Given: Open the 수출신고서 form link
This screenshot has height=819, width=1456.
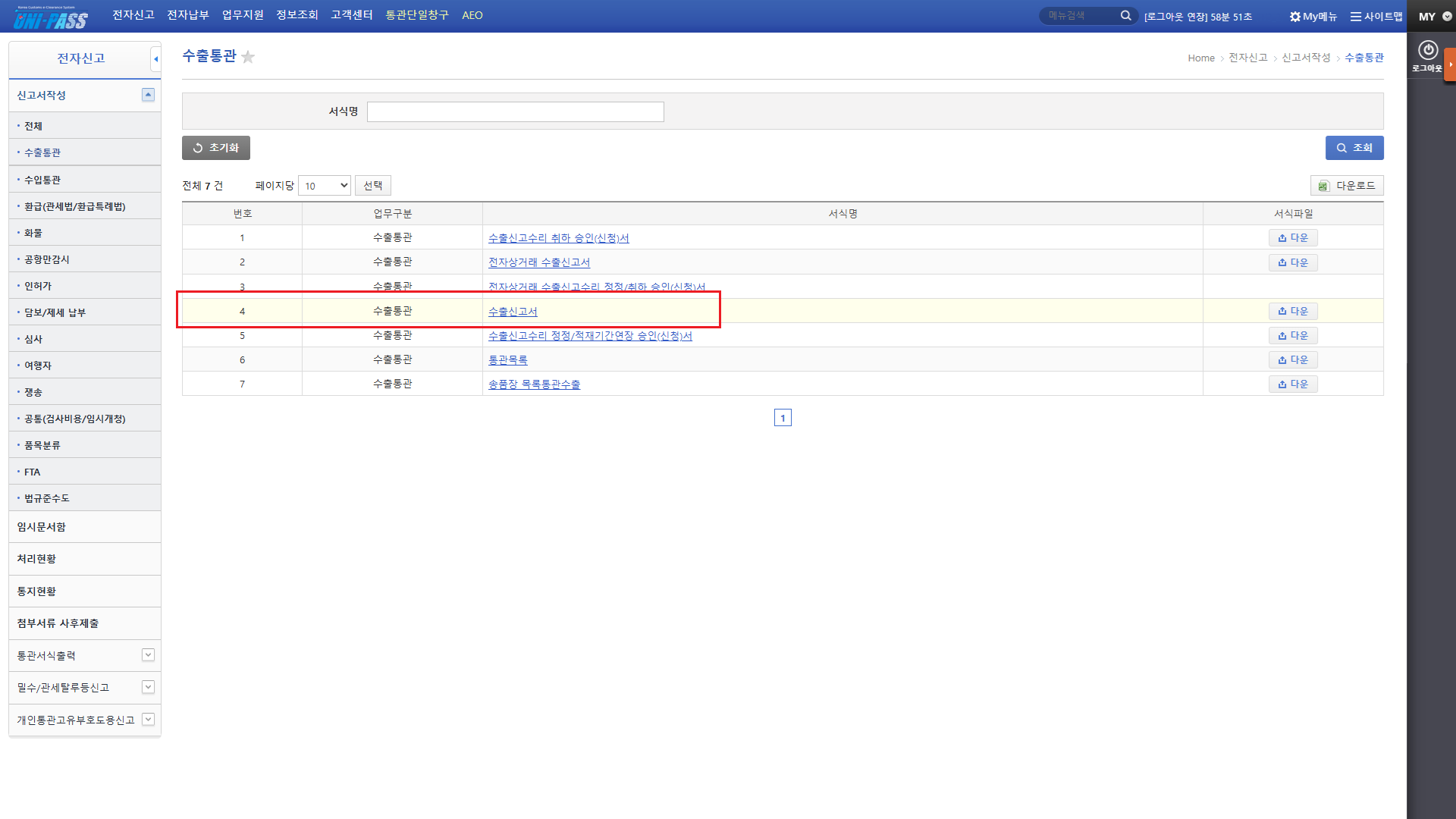Looking at the screenshot, I should [x=513, y=312].
